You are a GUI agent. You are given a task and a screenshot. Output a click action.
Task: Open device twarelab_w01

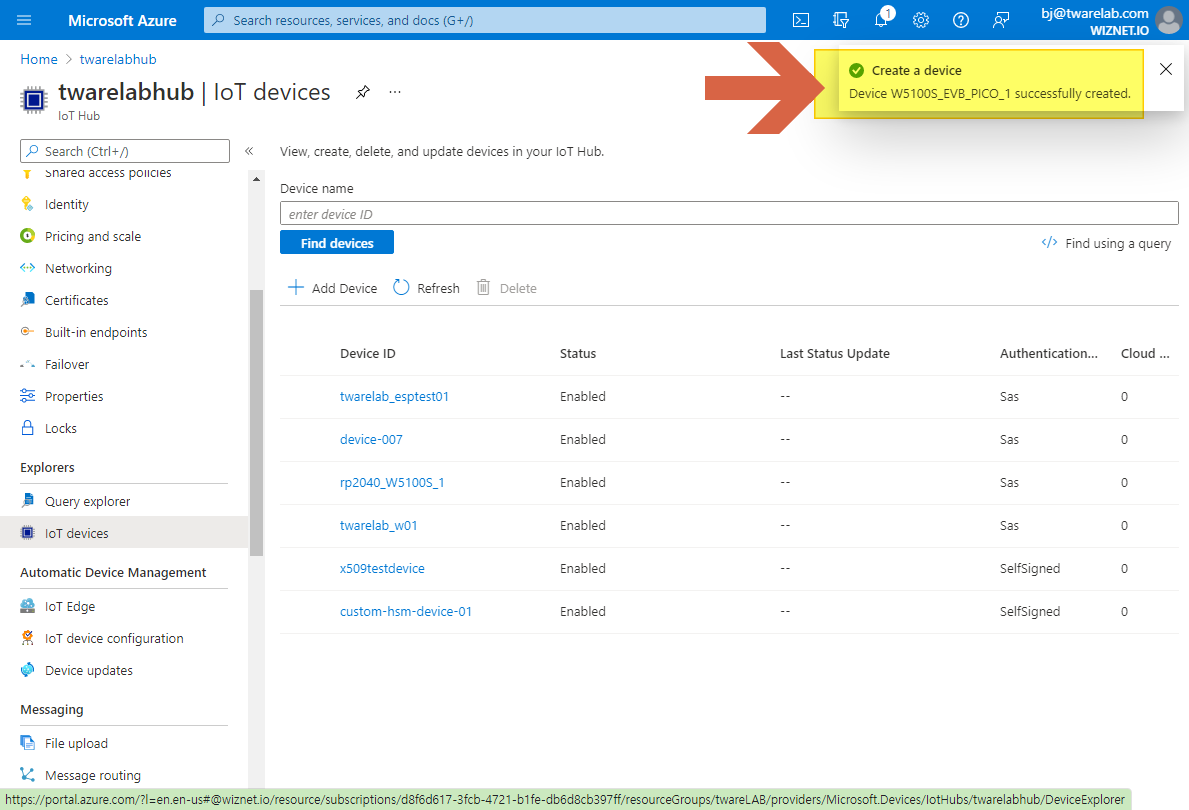pyautogui.click(x=378, y=526)
